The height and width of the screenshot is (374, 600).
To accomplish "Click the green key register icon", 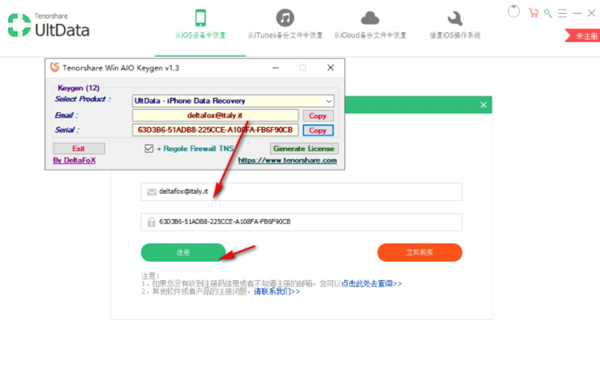I will (548, 13).
